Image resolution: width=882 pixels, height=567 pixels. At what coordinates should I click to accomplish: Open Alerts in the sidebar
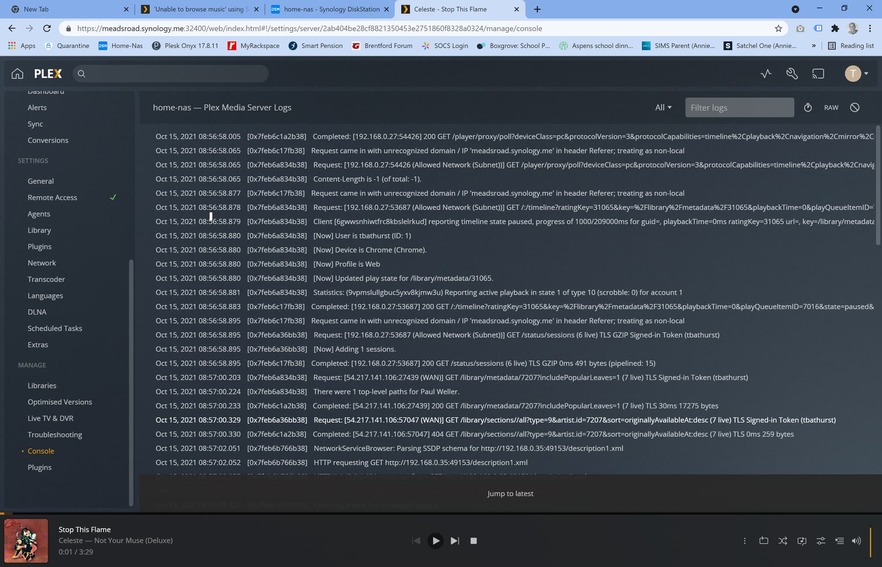pos(37,107)
